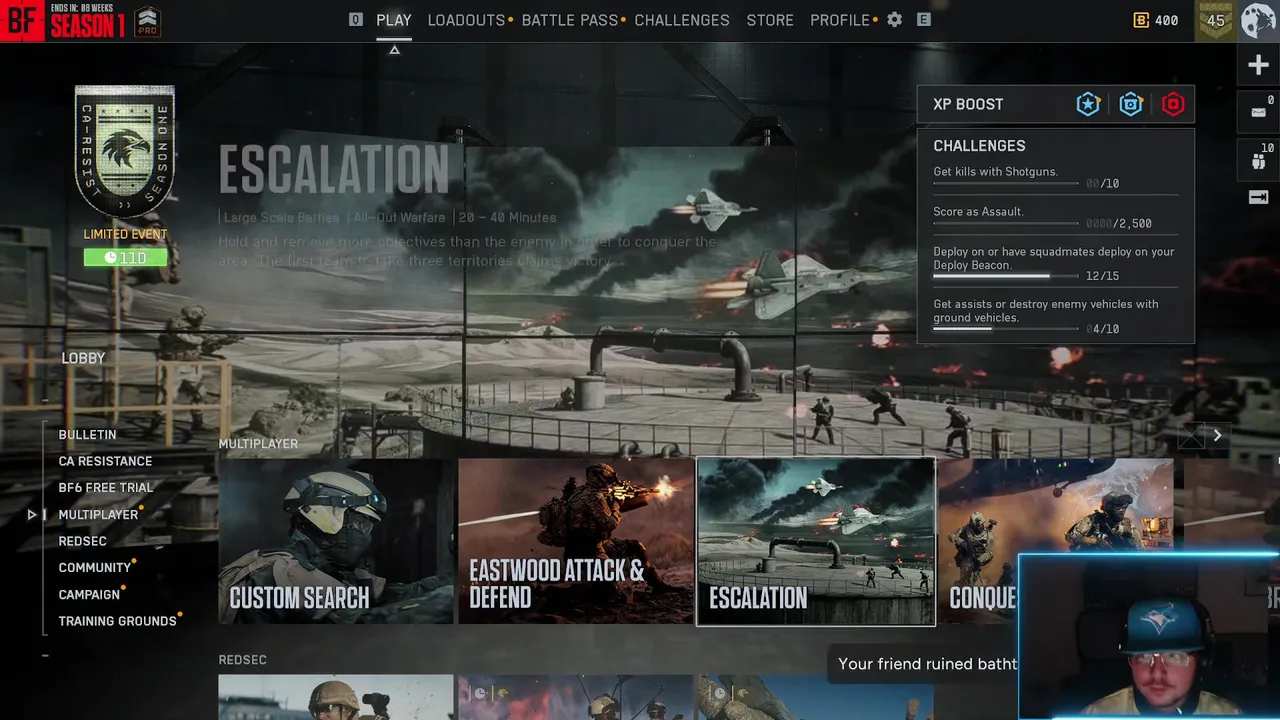Open the CA-Resist Season One emblem
The width and height of the screenshot is (1280, 720).
tap(125, 150)
